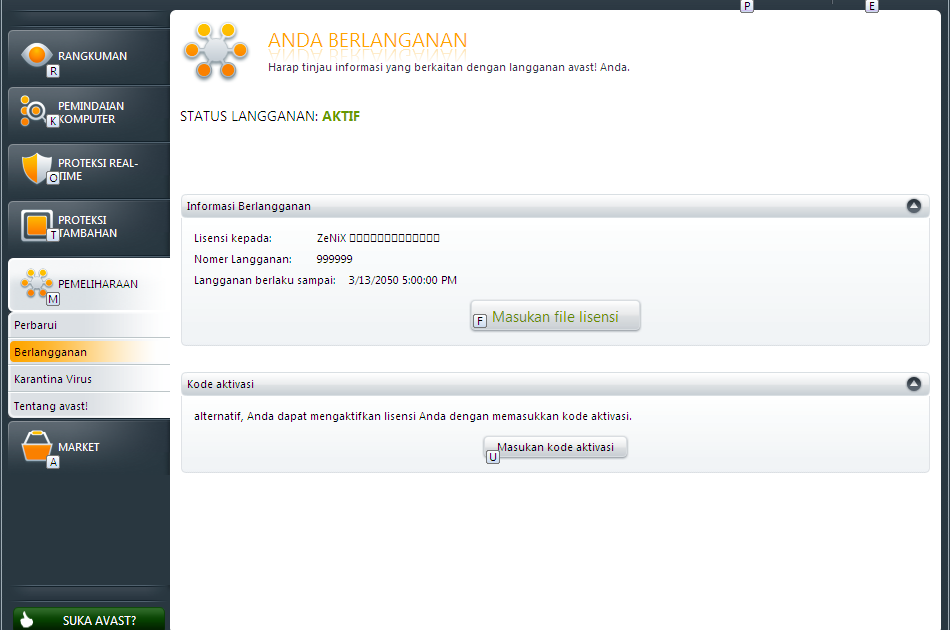This screenshot has height=630, width=950.
Task: Collapse the Kode aktivasi panel
Action: click(913, 383)
